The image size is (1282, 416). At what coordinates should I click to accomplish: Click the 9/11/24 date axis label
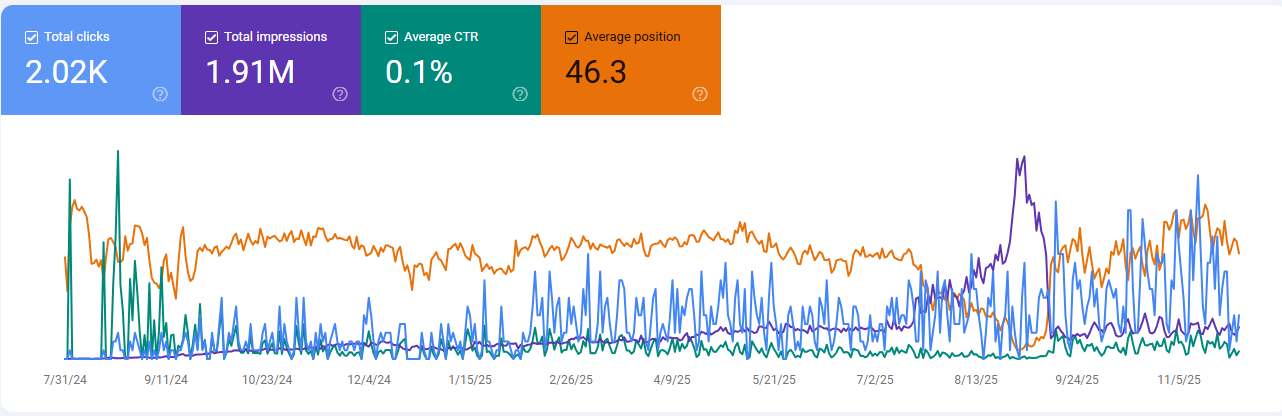tap(167, 380)
